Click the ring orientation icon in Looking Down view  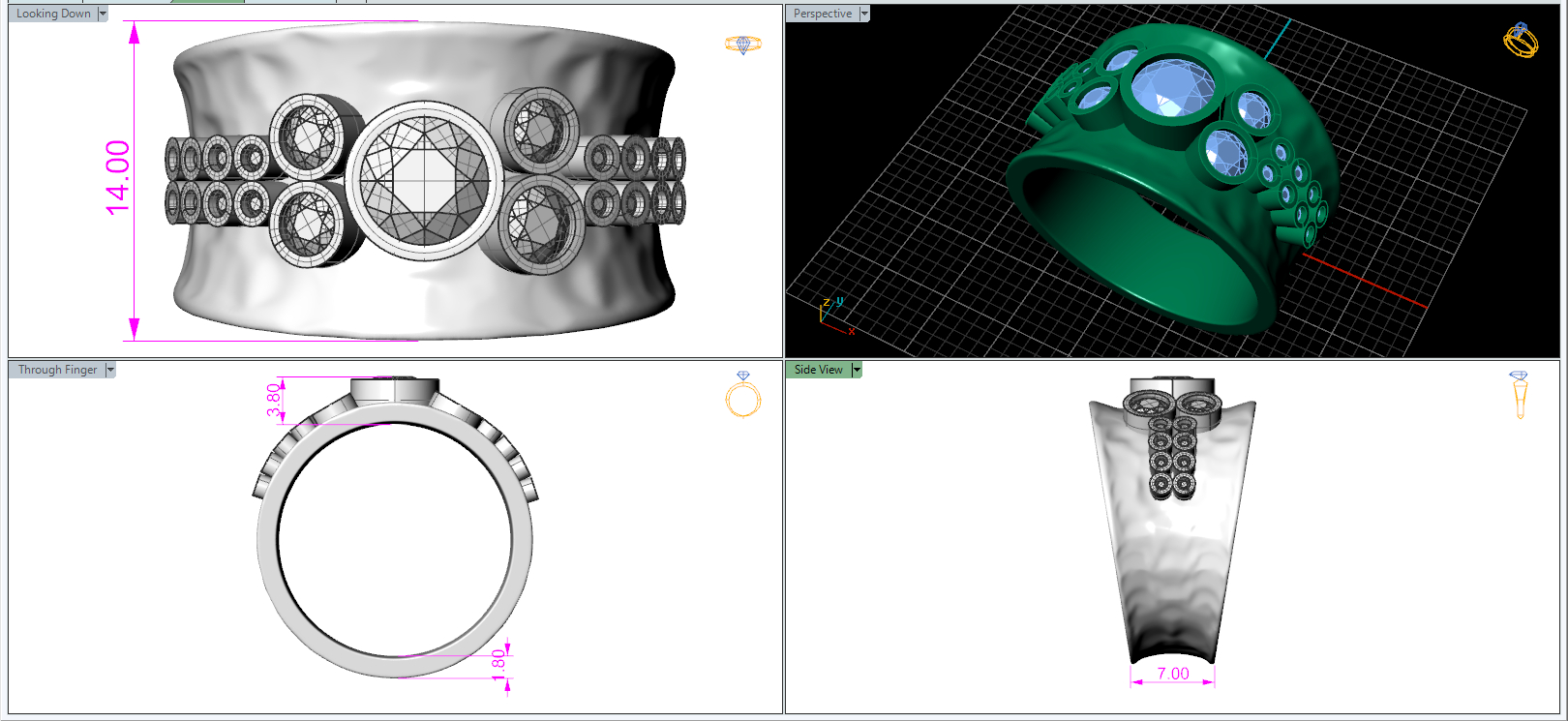pos(743,45)
